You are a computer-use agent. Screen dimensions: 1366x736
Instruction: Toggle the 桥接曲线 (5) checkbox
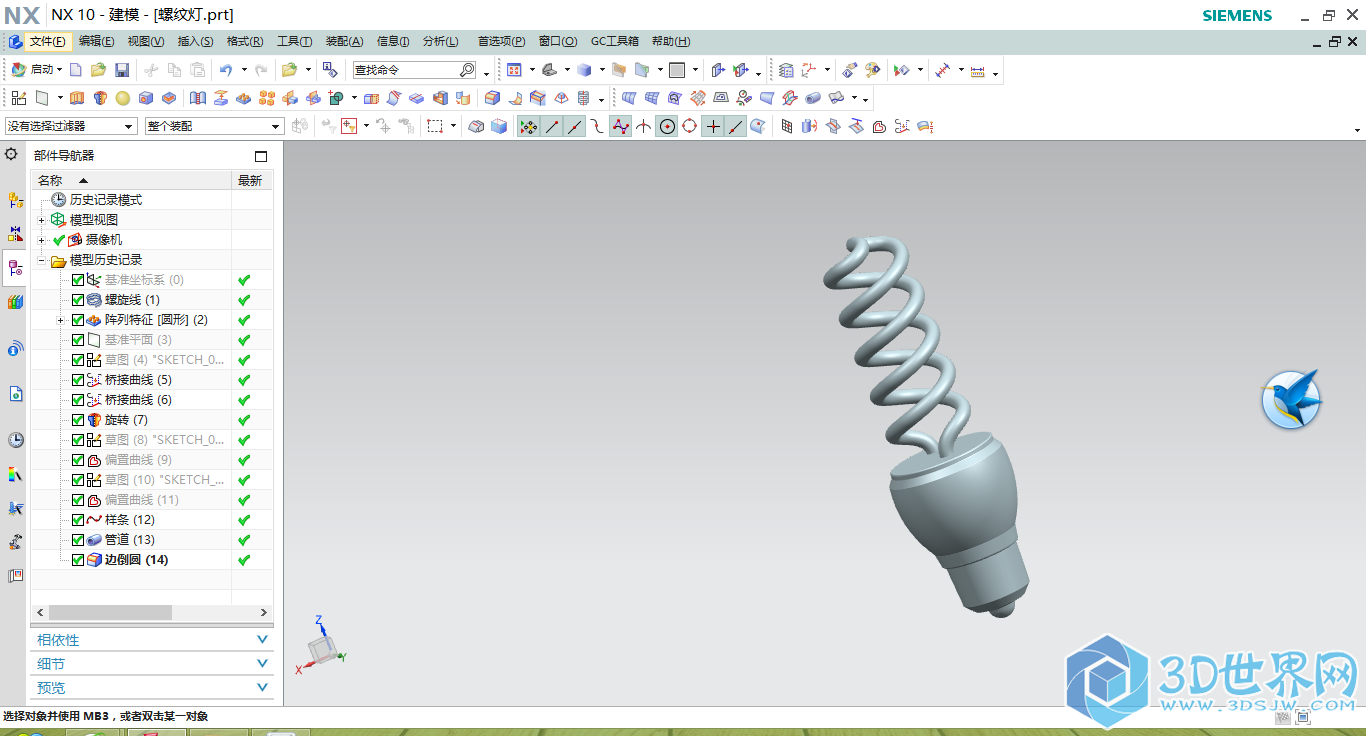coord(78,380)
